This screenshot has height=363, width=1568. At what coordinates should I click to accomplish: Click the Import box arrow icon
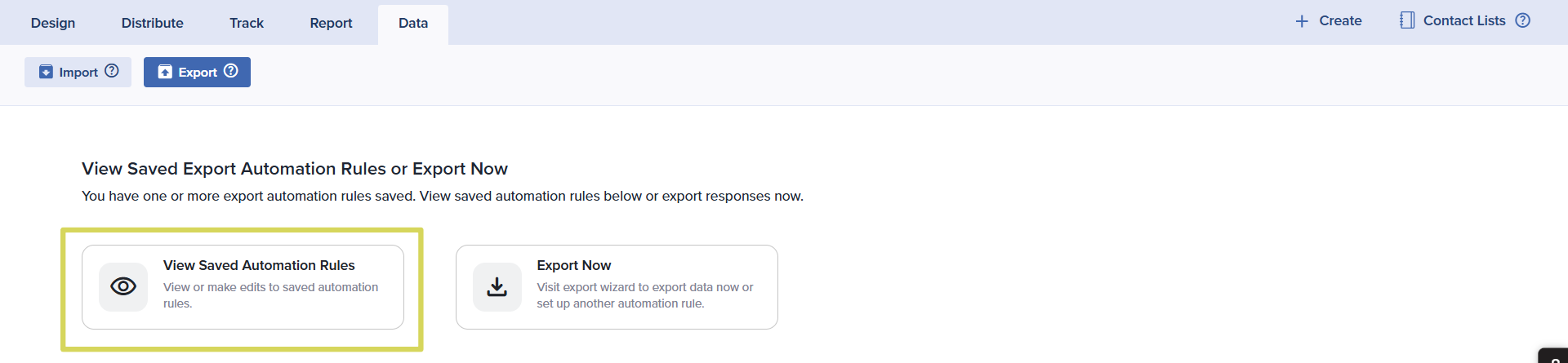click(47, 72)
